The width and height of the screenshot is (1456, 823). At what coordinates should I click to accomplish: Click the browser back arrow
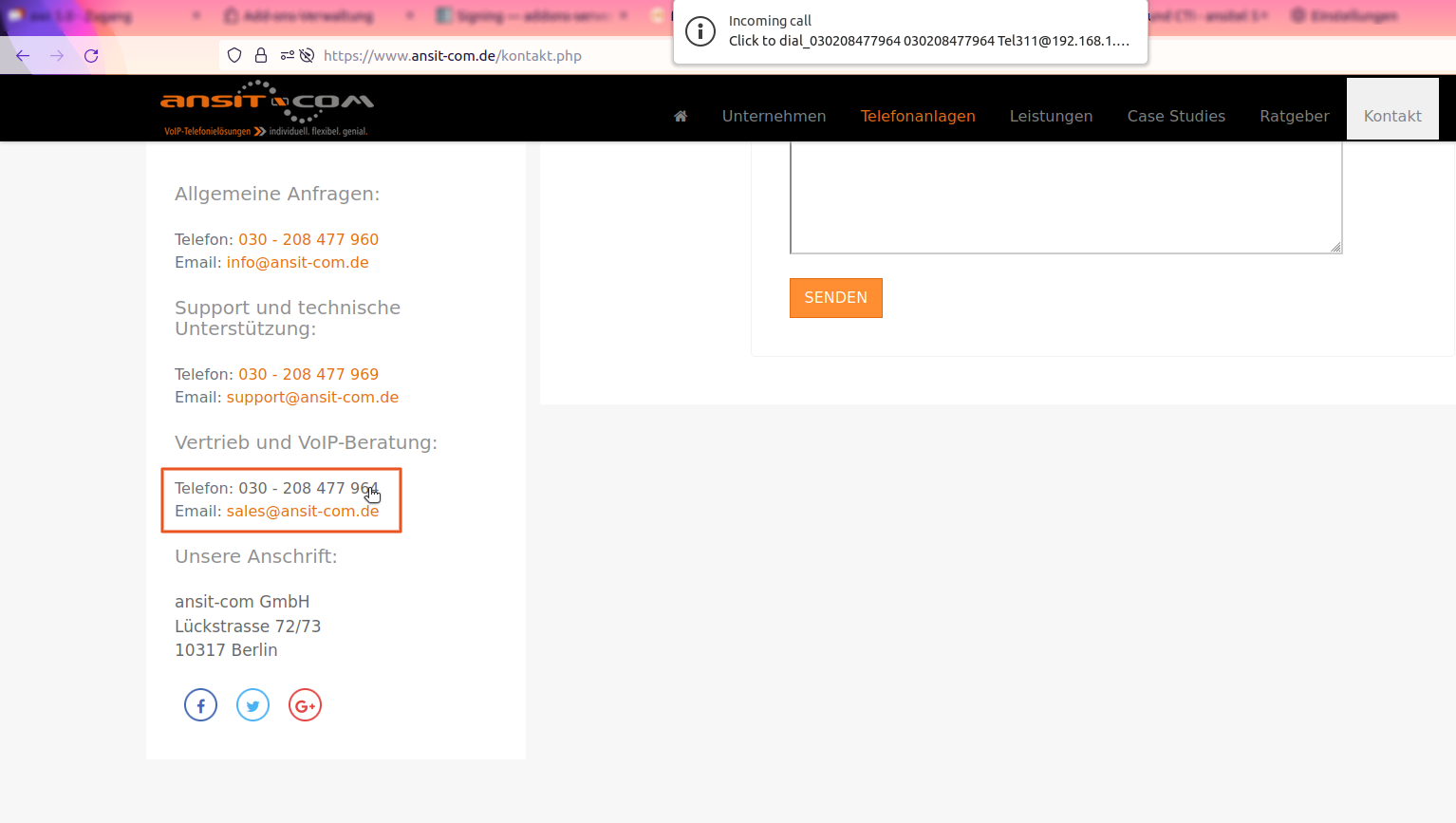pyautogui.click(x=22, y=55)
